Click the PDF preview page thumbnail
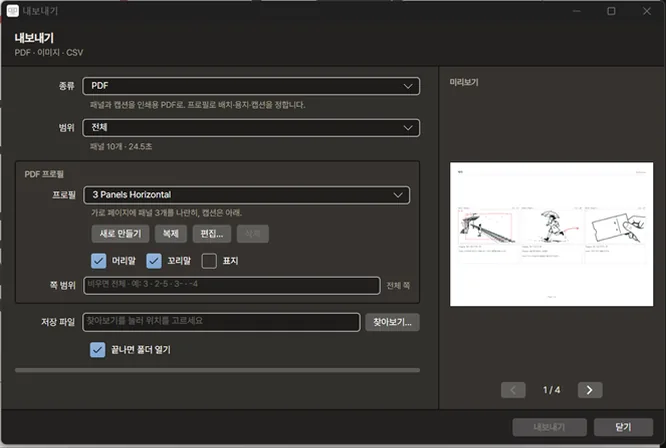The height and width of the screenshot is (448, 666). tap(551, 234)
